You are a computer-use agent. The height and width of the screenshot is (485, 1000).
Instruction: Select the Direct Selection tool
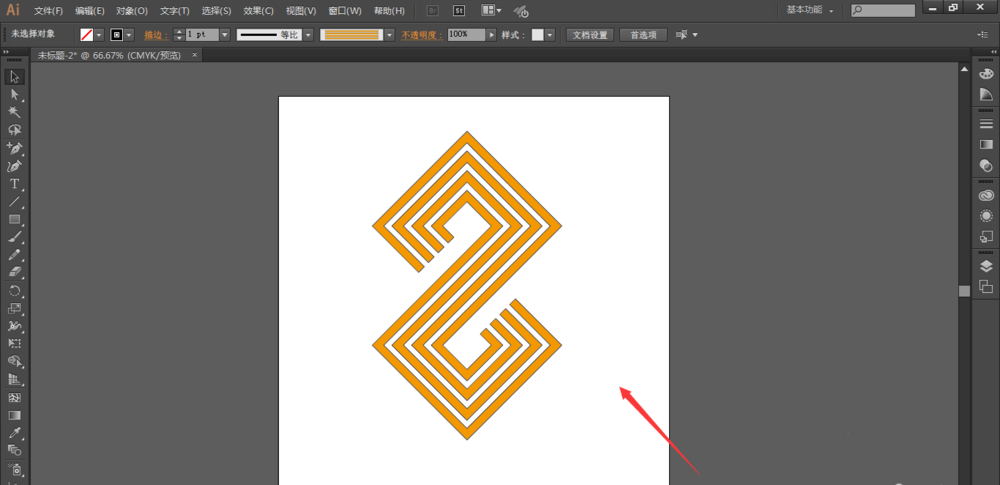tap(15, 94)
